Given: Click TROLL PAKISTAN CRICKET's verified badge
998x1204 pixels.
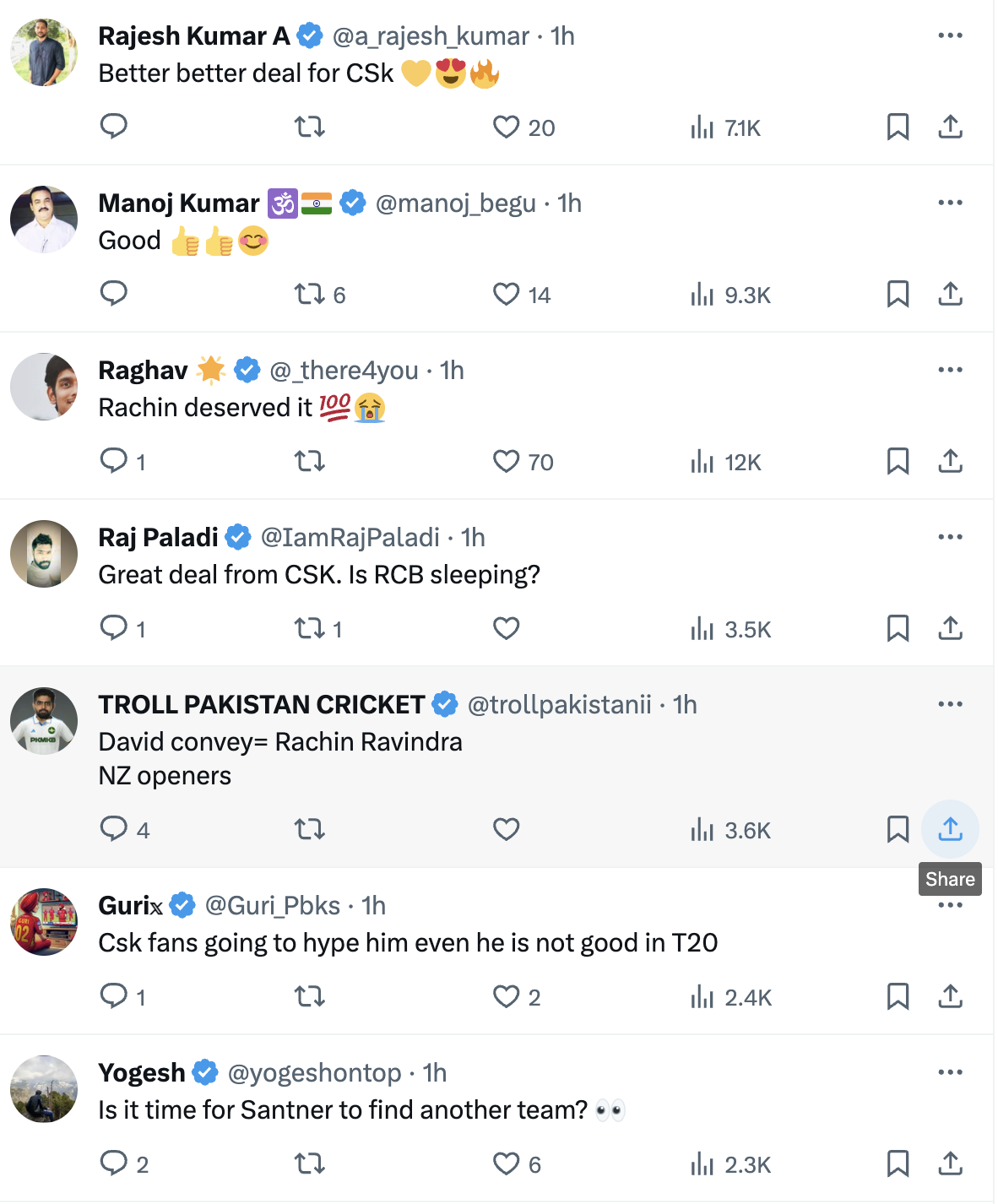Looking at the screenshot, I should tap(444, 704).
